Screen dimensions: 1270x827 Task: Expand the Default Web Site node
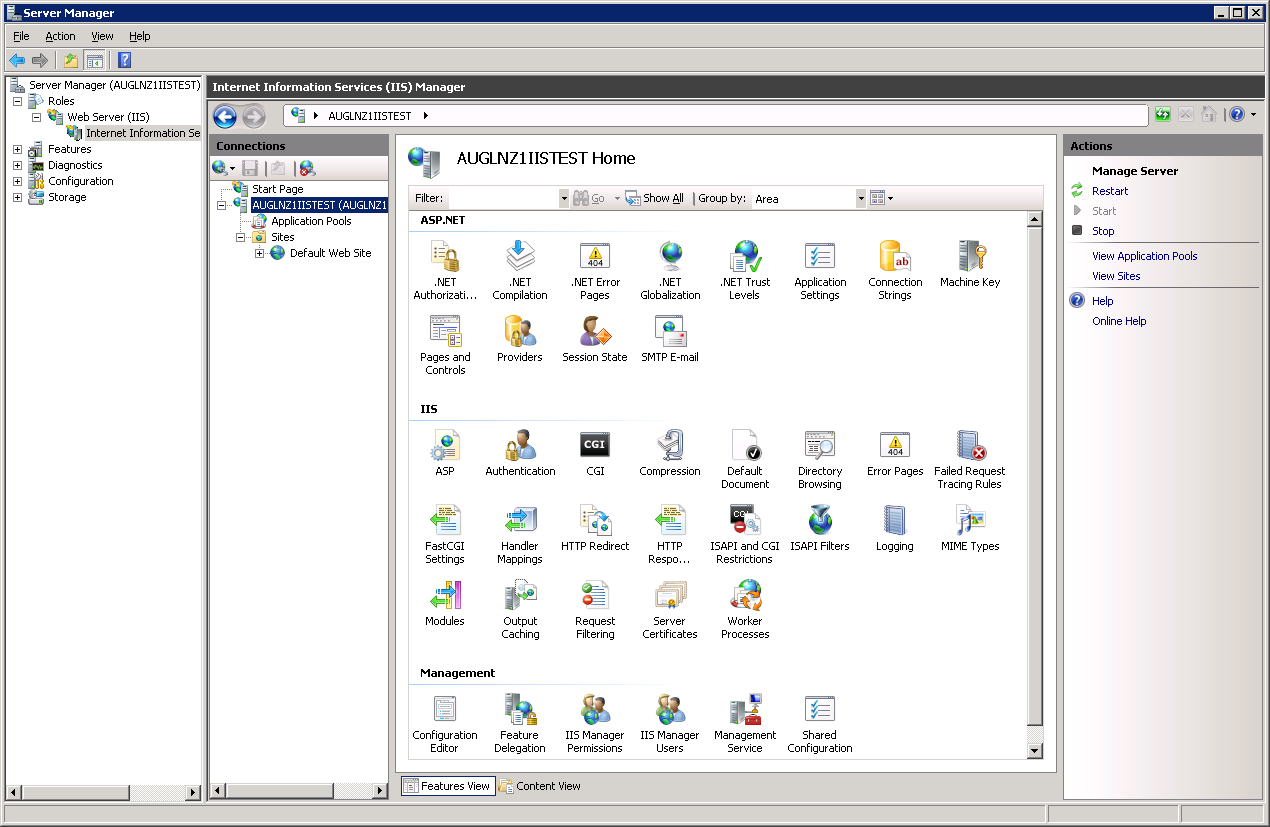(x=260, y=253)
